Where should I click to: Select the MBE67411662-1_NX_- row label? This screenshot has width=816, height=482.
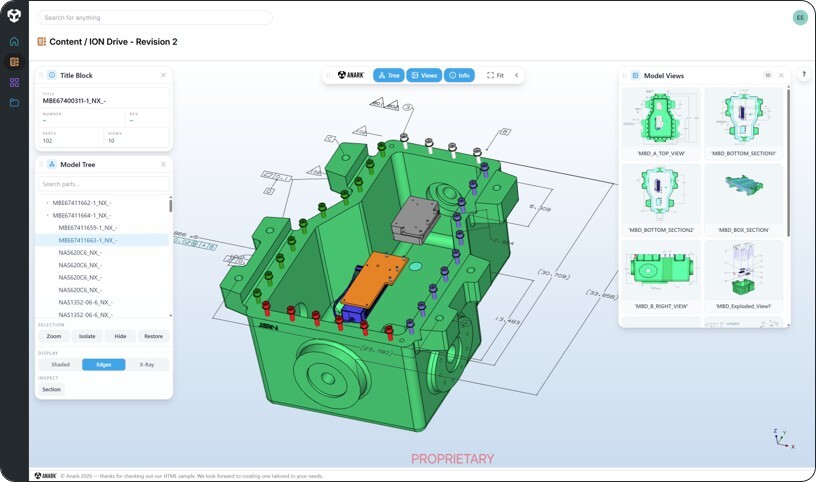point(82,203)
